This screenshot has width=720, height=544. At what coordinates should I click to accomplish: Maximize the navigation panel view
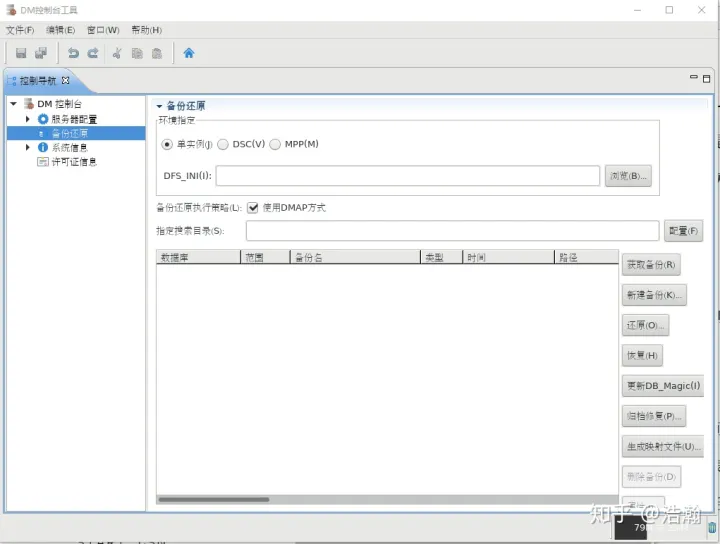707,79
